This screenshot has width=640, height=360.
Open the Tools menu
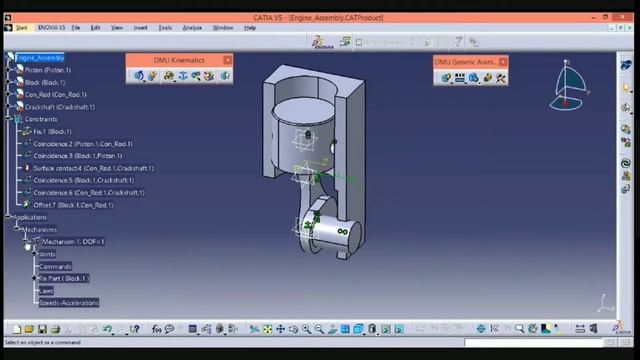pos(165,28)
